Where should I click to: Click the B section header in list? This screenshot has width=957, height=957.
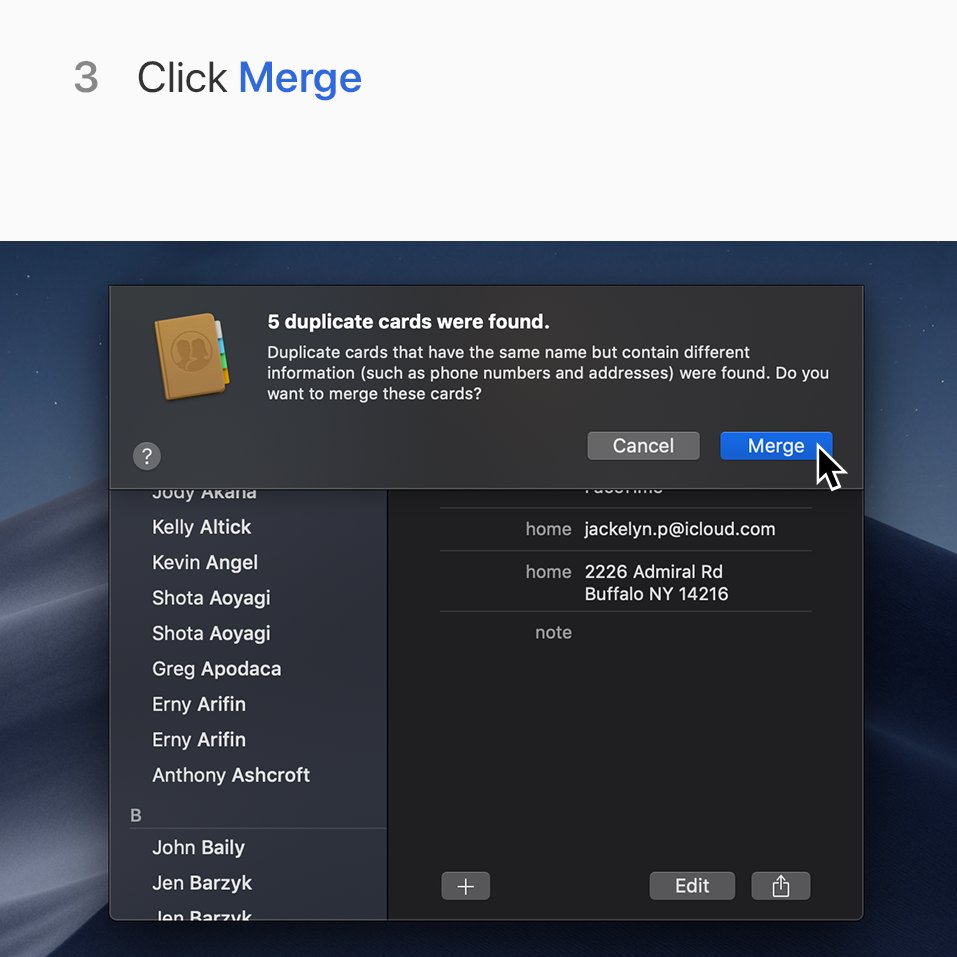135,815
